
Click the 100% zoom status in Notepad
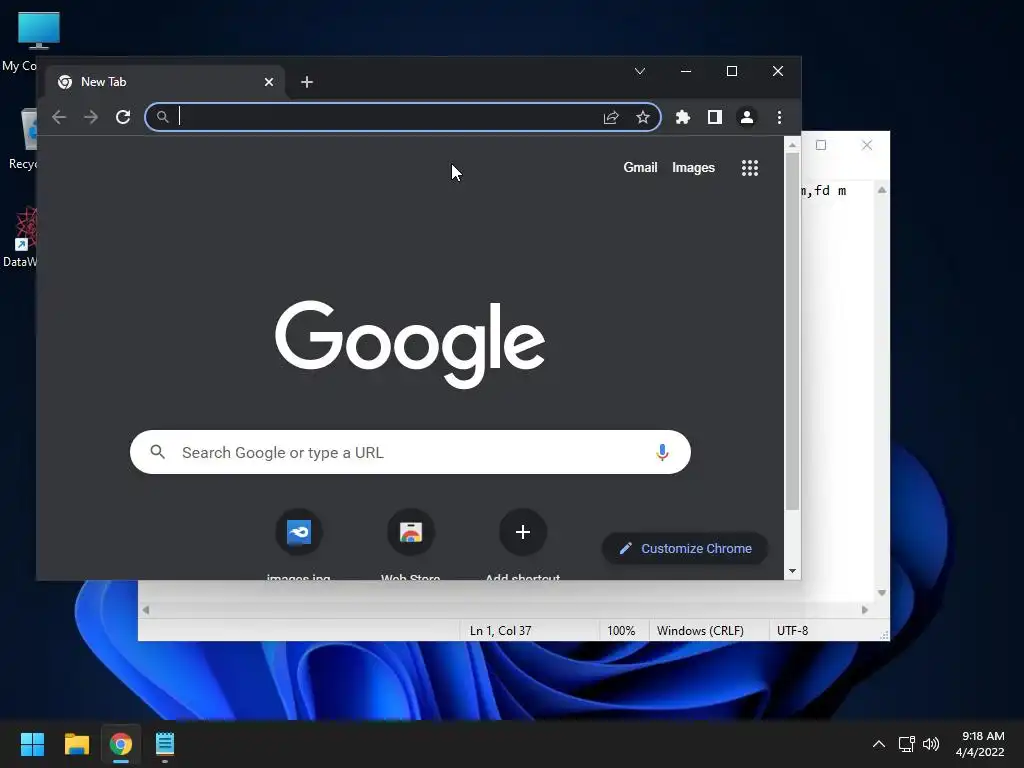pyautogui.click(x=621, y=631)
